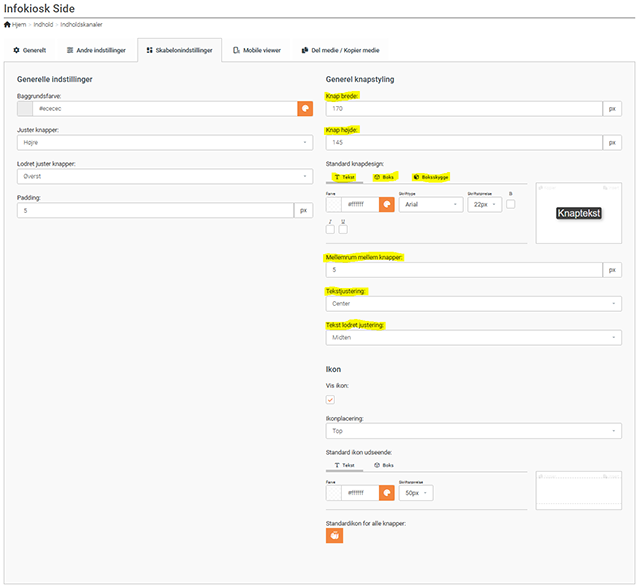The image size is (639, 588).
Task: Open the Boksskygge tab in button design
Action: pyautogui.click(x=429, y=177)
